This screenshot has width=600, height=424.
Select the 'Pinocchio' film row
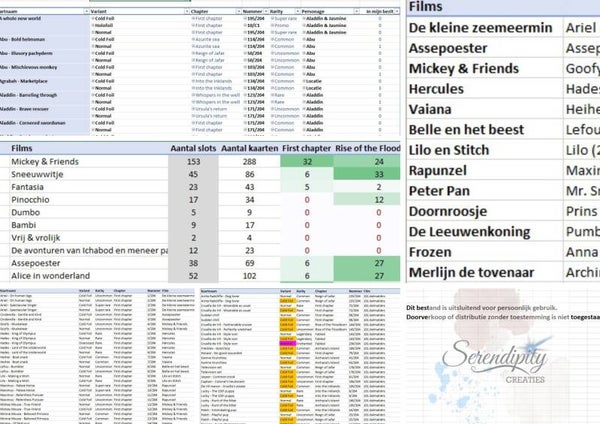(30, 200)
